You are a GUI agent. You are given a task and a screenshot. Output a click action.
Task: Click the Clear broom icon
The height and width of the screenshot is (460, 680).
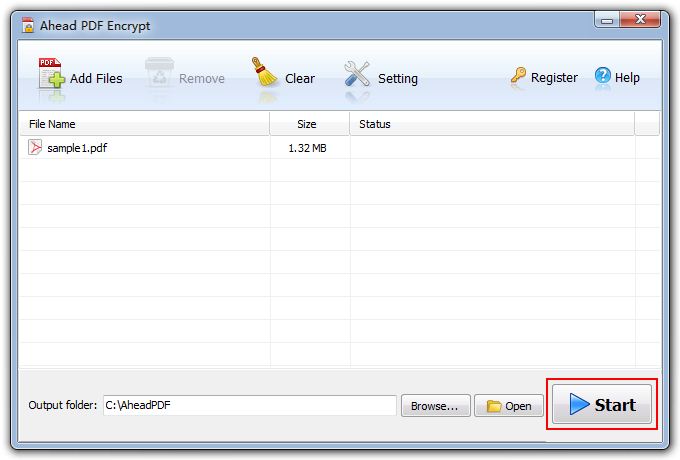(265, 72)
